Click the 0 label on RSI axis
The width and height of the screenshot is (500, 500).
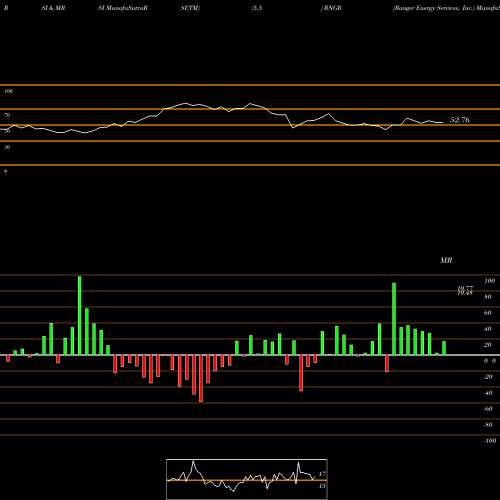tap(6, 171)
